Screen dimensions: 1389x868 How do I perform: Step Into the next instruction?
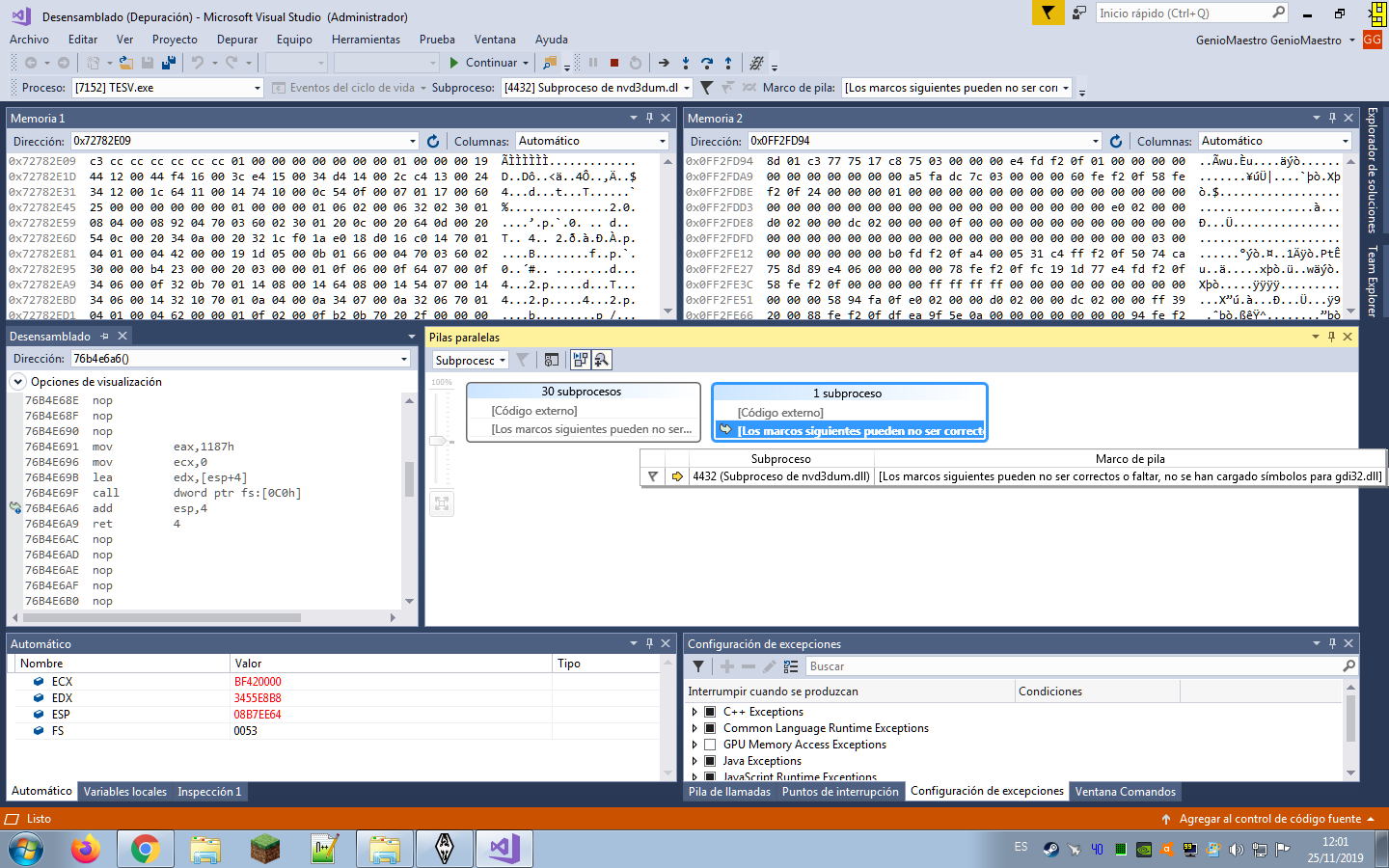pyautogui.click(x=686, y=63)
